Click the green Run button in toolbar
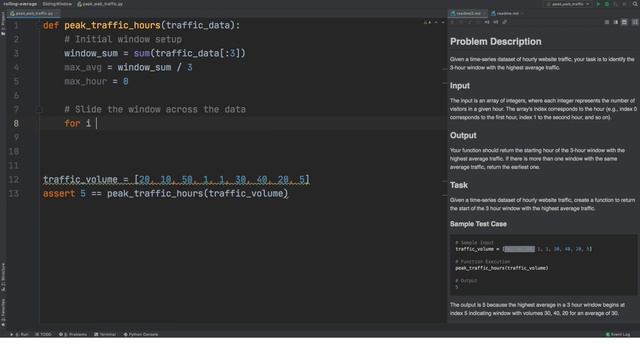 click(x=598, y=4)
